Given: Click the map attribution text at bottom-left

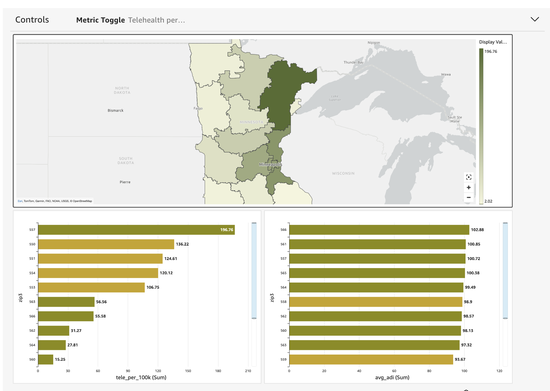Looking at the screenshot, I should coord(55,201).
